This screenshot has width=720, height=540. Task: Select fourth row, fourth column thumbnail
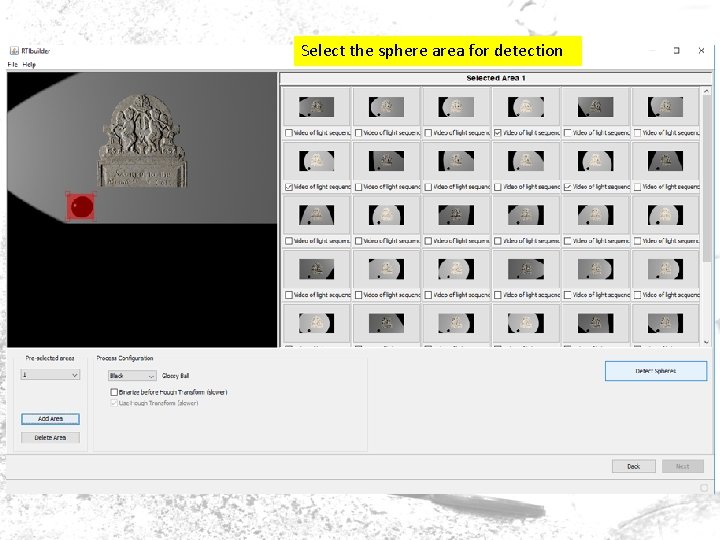tap(526, 269)
